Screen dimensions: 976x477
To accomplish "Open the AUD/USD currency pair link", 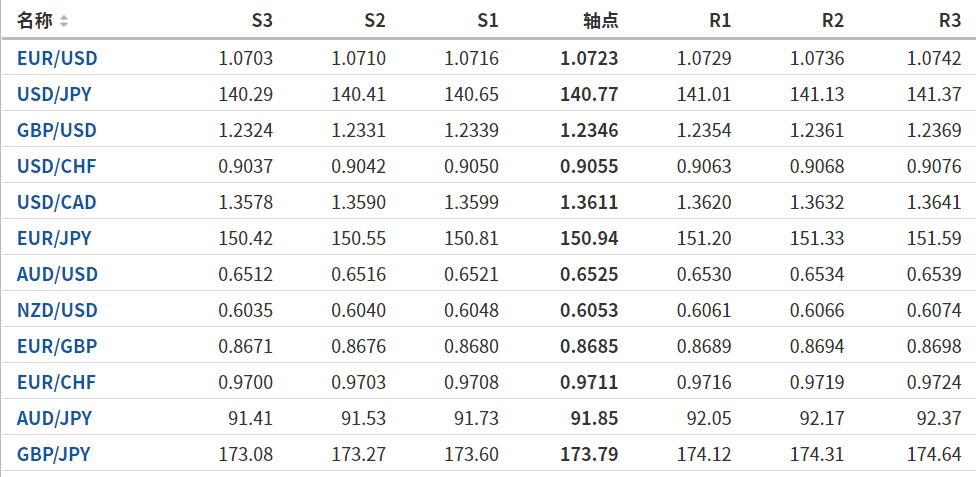I will pyautogui.click(x=57, y=274).
